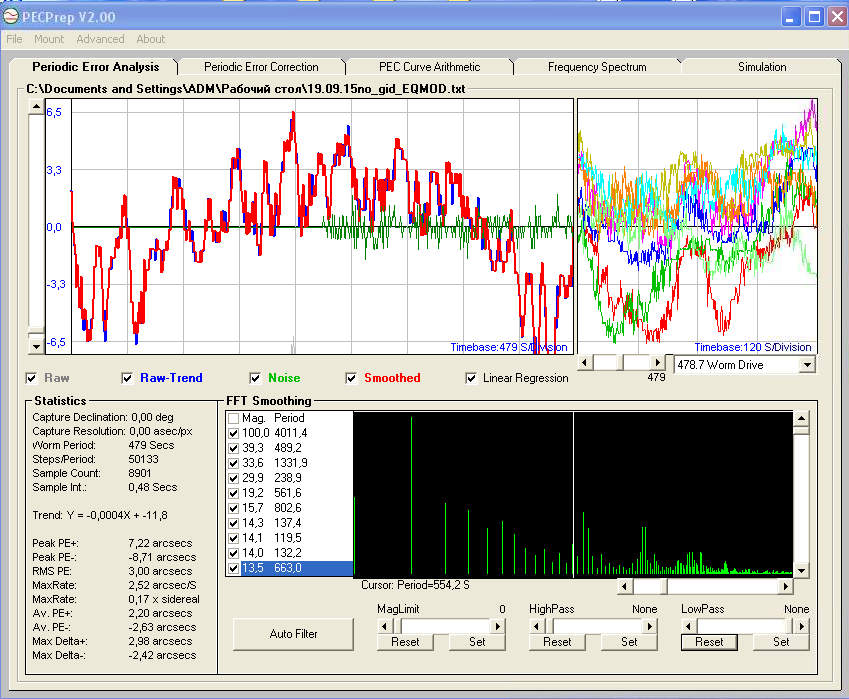
Task: Click the RMS PE 3,00 arcsecs value
Action: pyautogui.click(x=160, y=571)
